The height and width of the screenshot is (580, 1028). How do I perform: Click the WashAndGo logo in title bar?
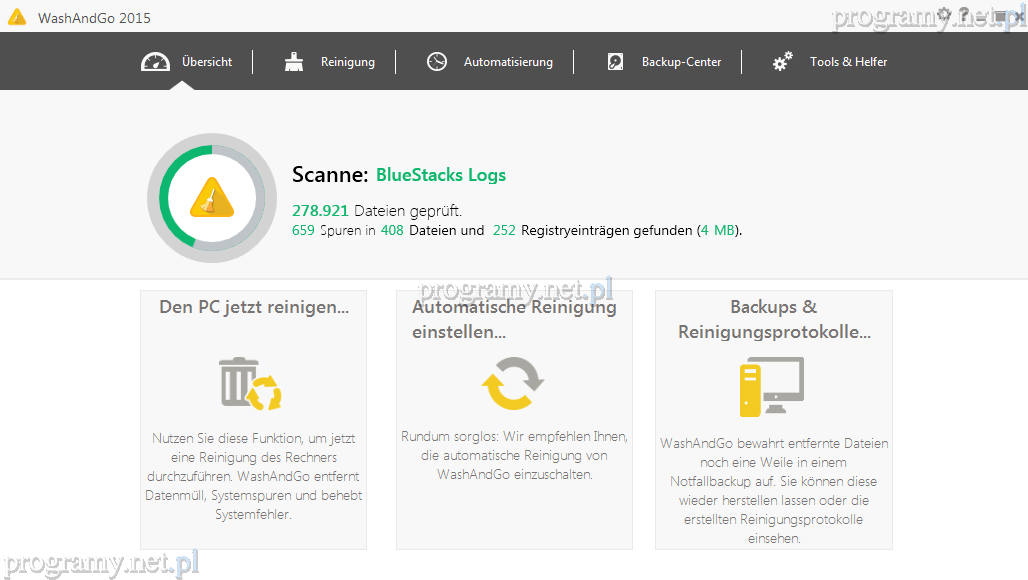click(x=17, y=18)
